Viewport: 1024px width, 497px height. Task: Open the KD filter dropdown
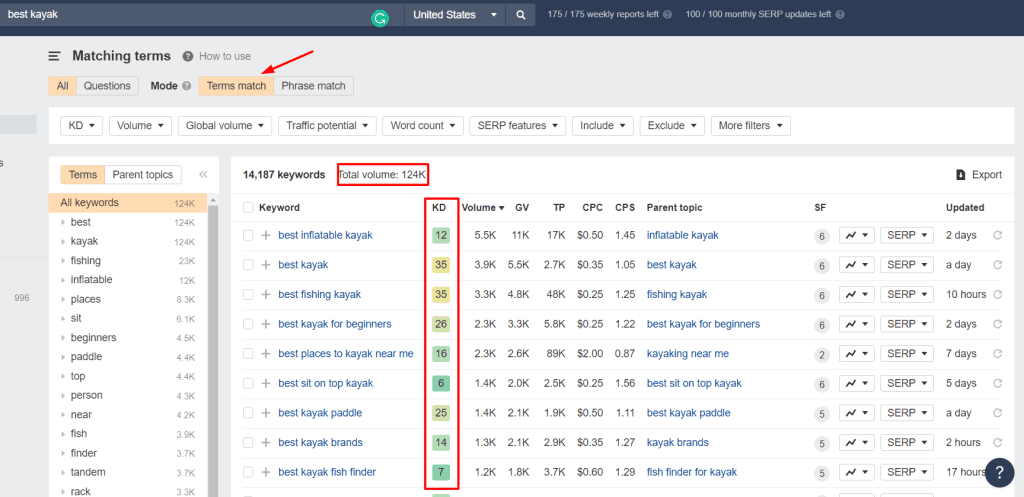(x=82, y=125)
